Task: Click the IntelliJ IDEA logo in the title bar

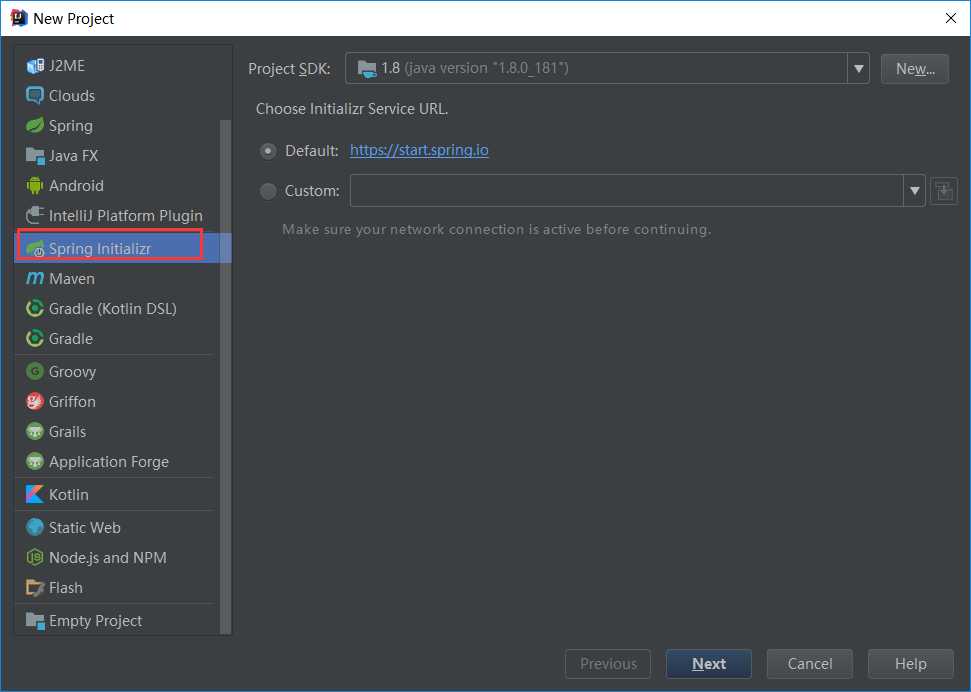Action: pyautogui.click(x=19, y=18)
